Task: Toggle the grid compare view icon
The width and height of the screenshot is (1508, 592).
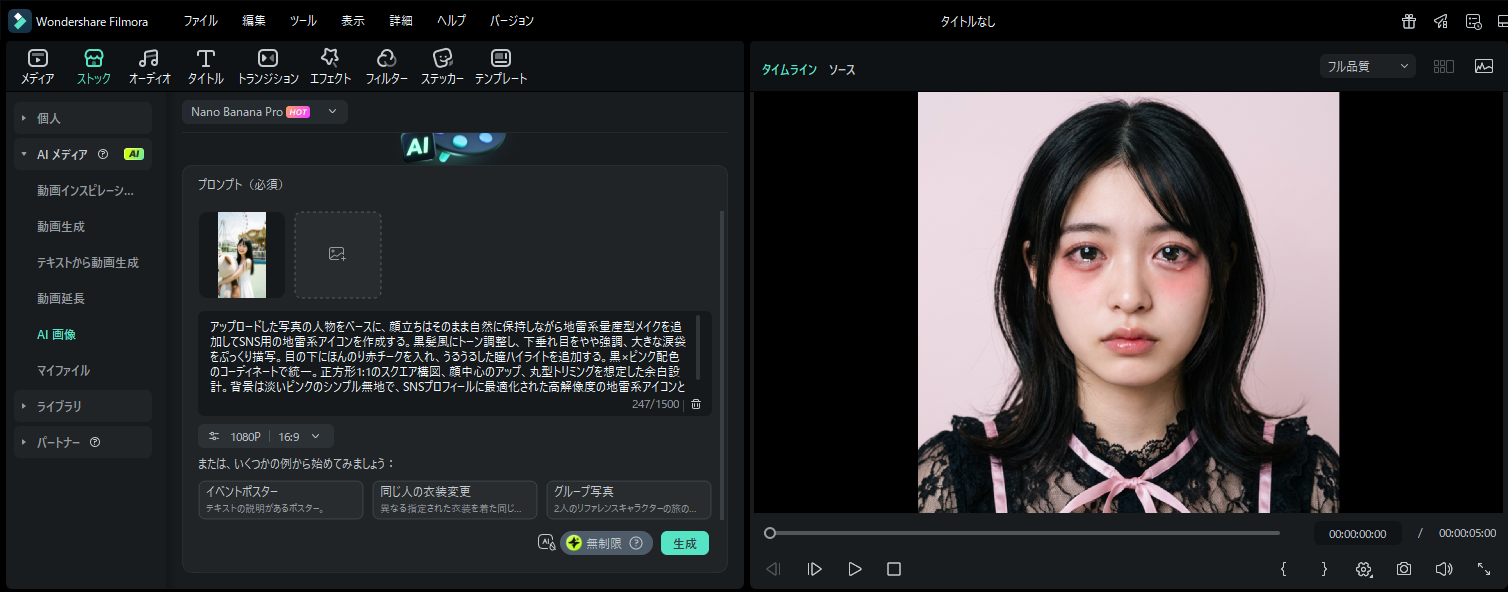Action: coord(1443,67)
